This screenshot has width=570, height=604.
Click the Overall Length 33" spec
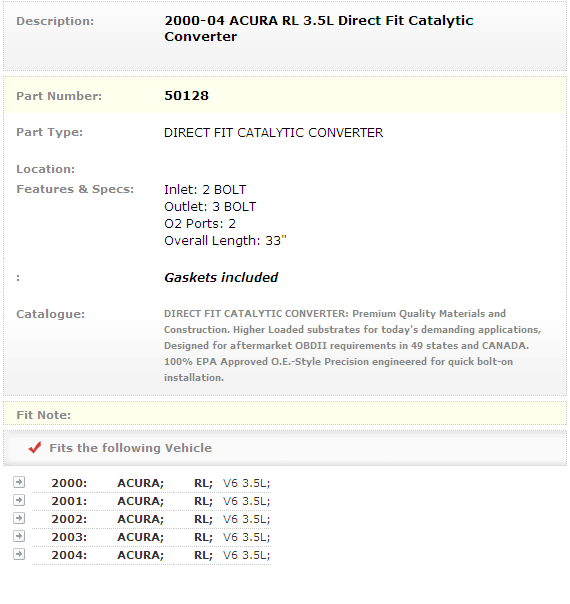point(225,241)
